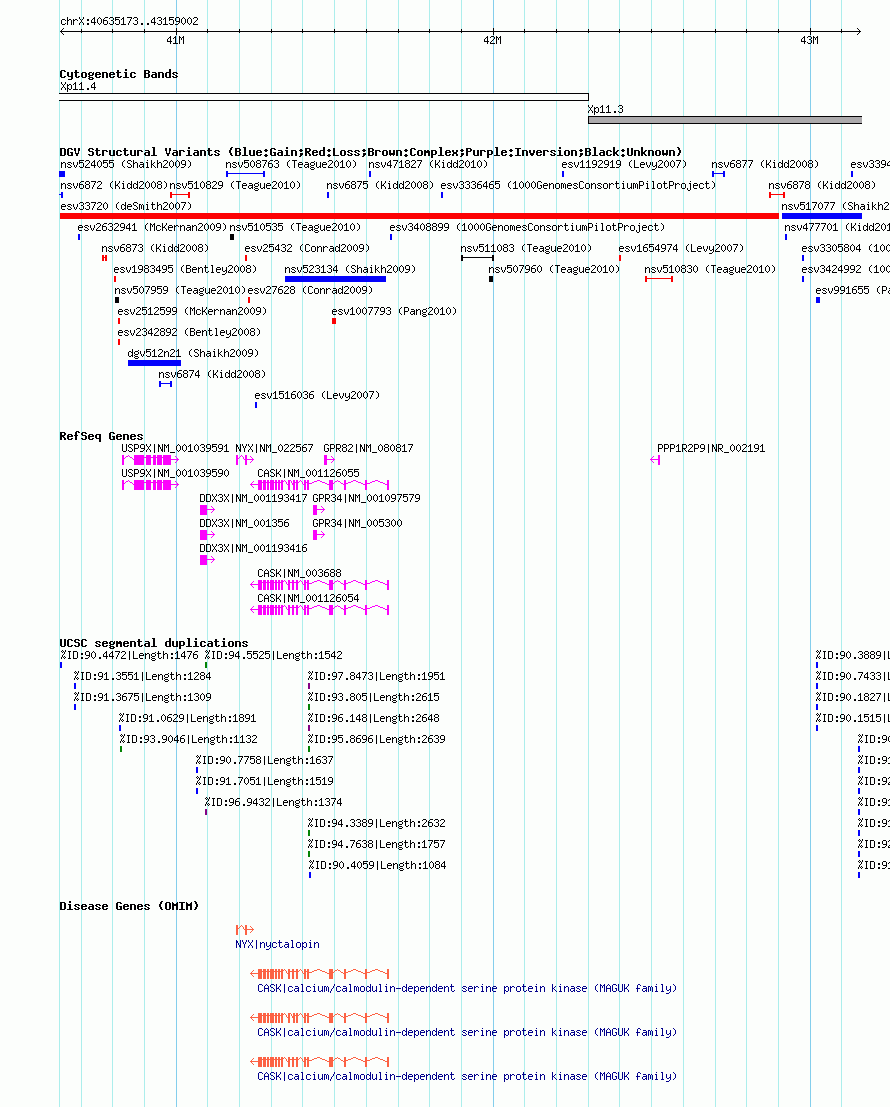This screenshot has width=890, height=1107.
Task: Open the USP9X NM_001039591 gene glyph
Action: [150, 460]
